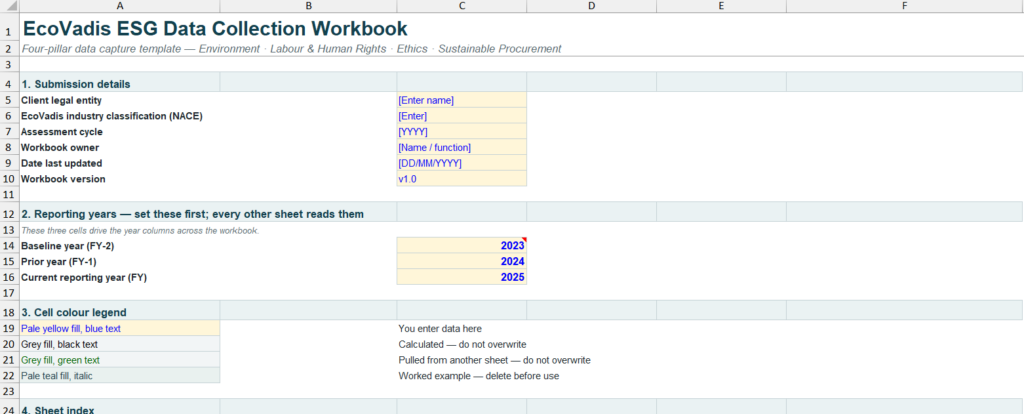The height and width of the screenshot is (414, 1024).
Task: Click the baseline year value 2023
Action: pyautogui.click(x=461, y=246)
